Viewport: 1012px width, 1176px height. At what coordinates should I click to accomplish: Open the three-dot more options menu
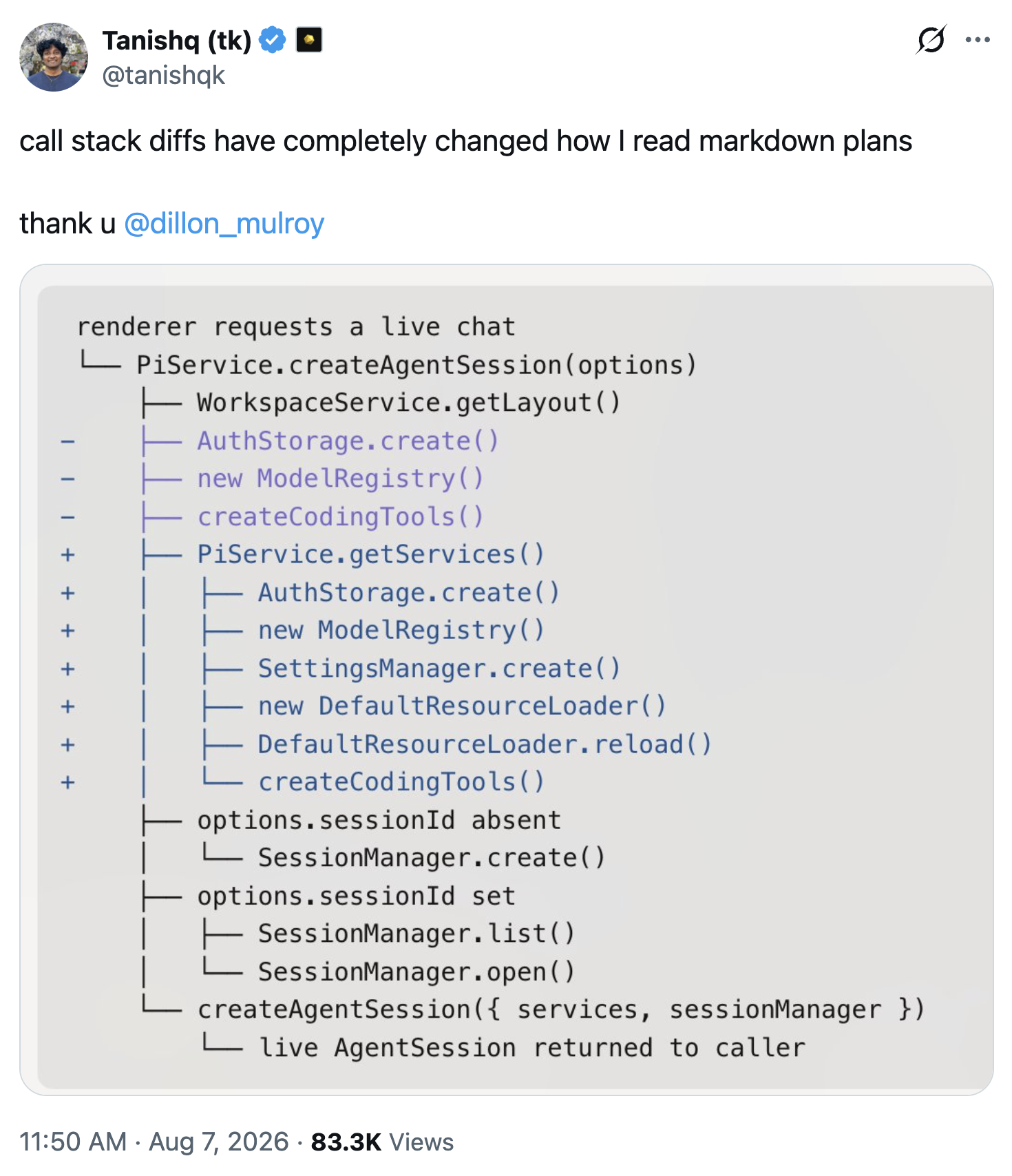(978, 40)
